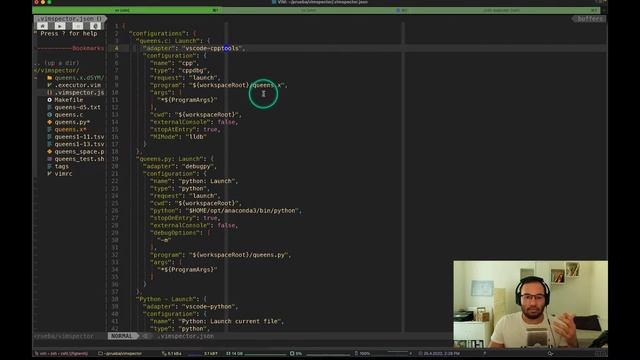Click "lldb" MIMode value
This screenshot has width=640, height=360.
(x=196, y=137)
